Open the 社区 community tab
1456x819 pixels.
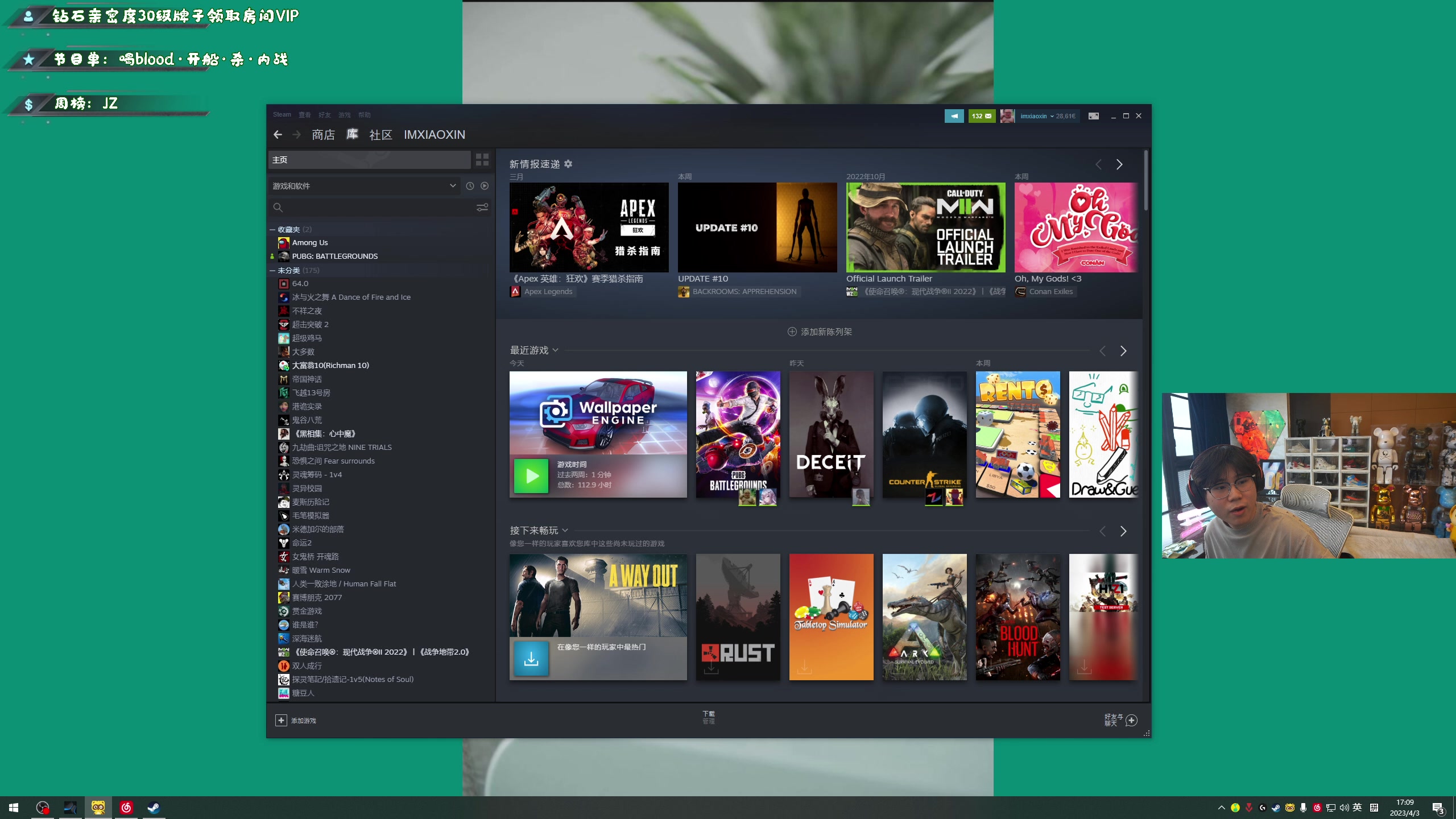click(x=380, y=135)
